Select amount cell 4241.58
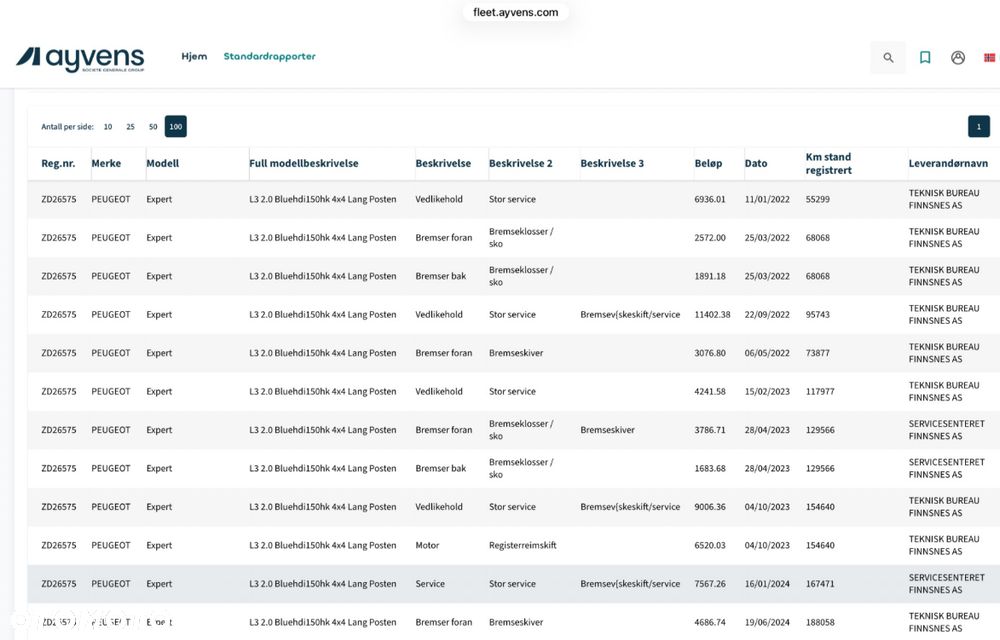 710,391
